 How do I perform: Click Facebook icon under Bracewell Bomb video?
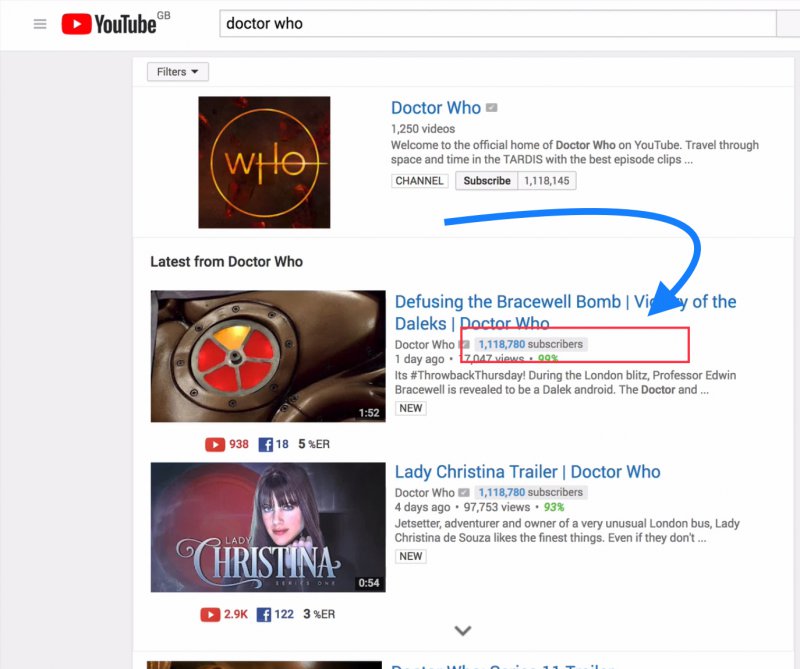coord(265,444)
